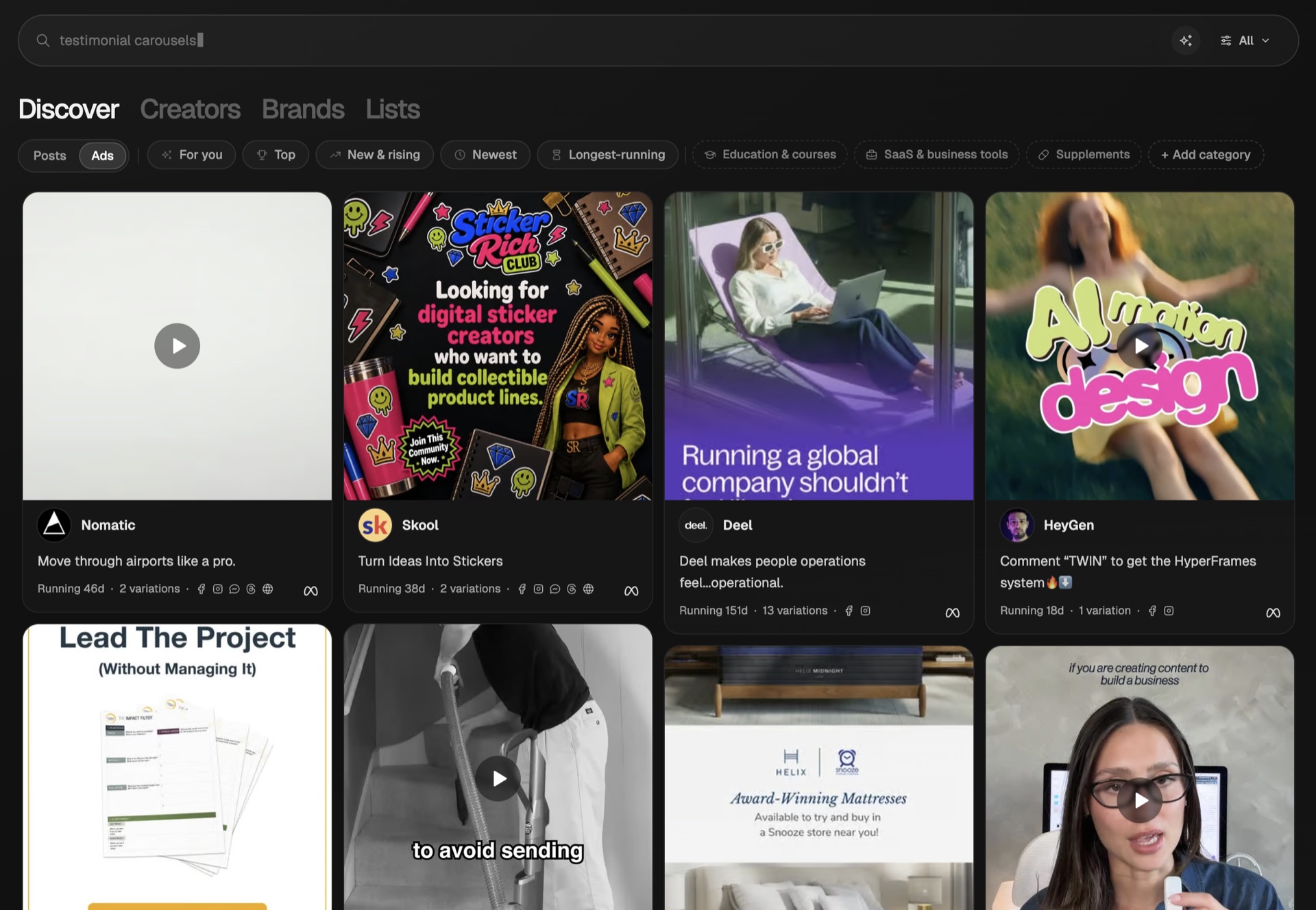The width and height of the screenshot is (1316, 910).
Task: Click Instagram icon on Nomatic card
Action: (x=217, y=589)
